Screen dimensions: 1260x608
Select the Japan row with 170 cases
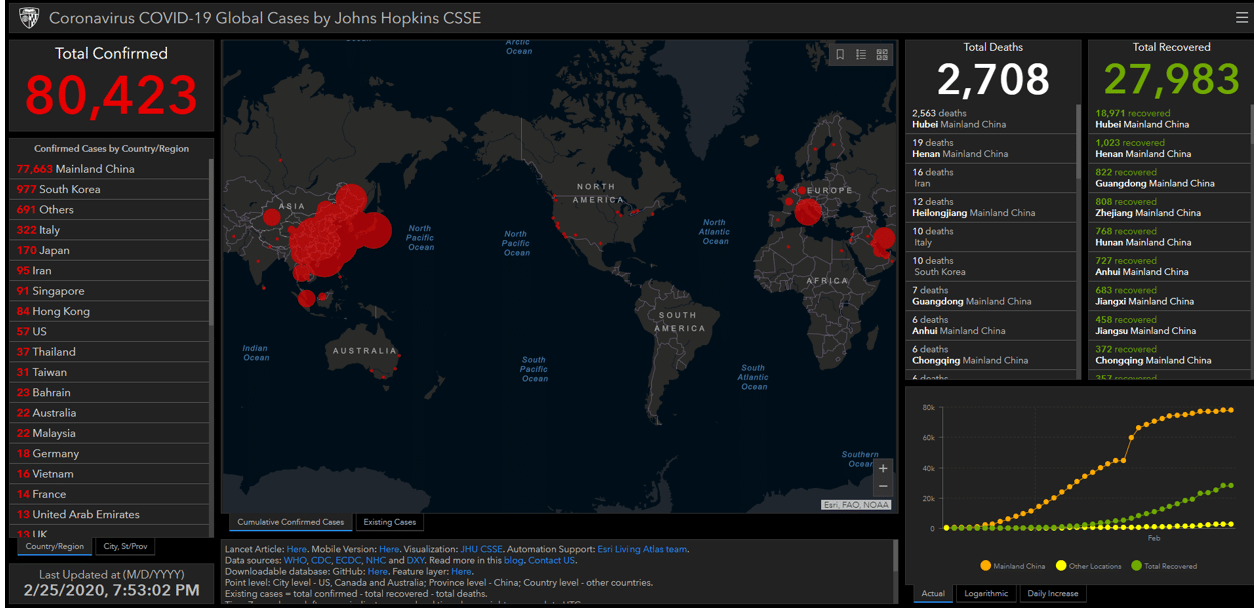point(110,250)
